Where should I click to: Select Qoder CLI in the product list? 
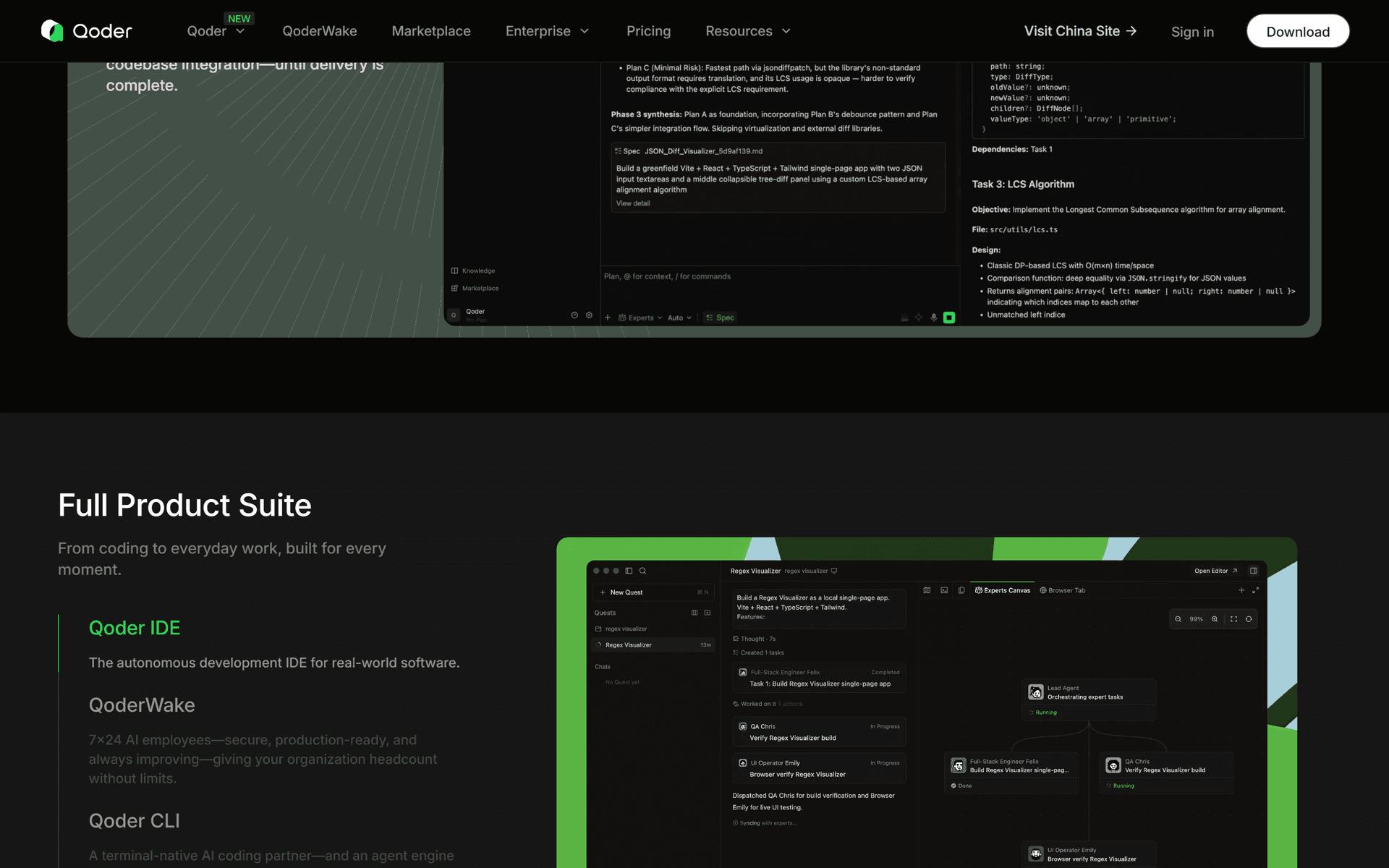click(135, 821)
